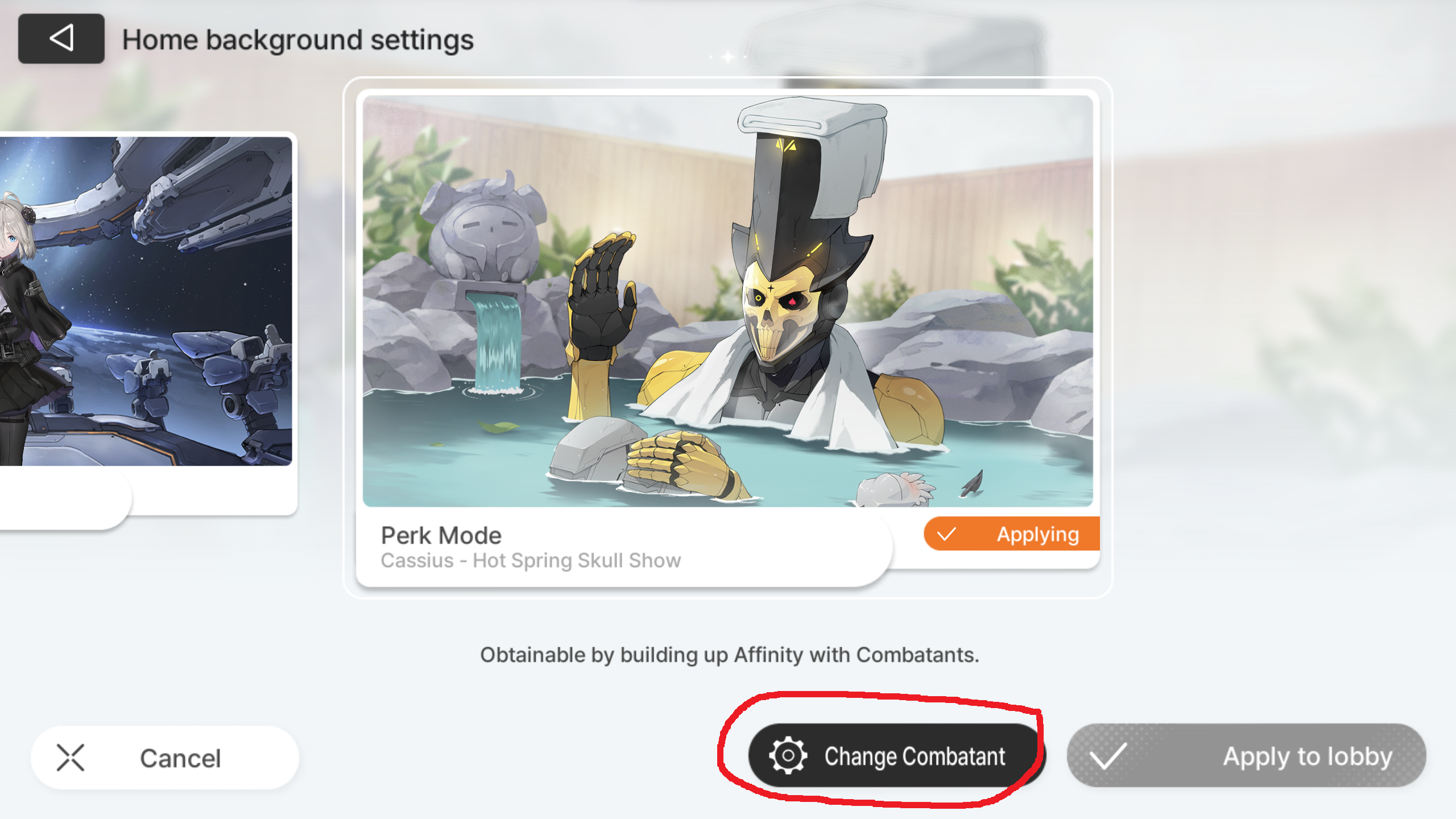
Task: Click the back arrow icon
Action: point(61,38)
